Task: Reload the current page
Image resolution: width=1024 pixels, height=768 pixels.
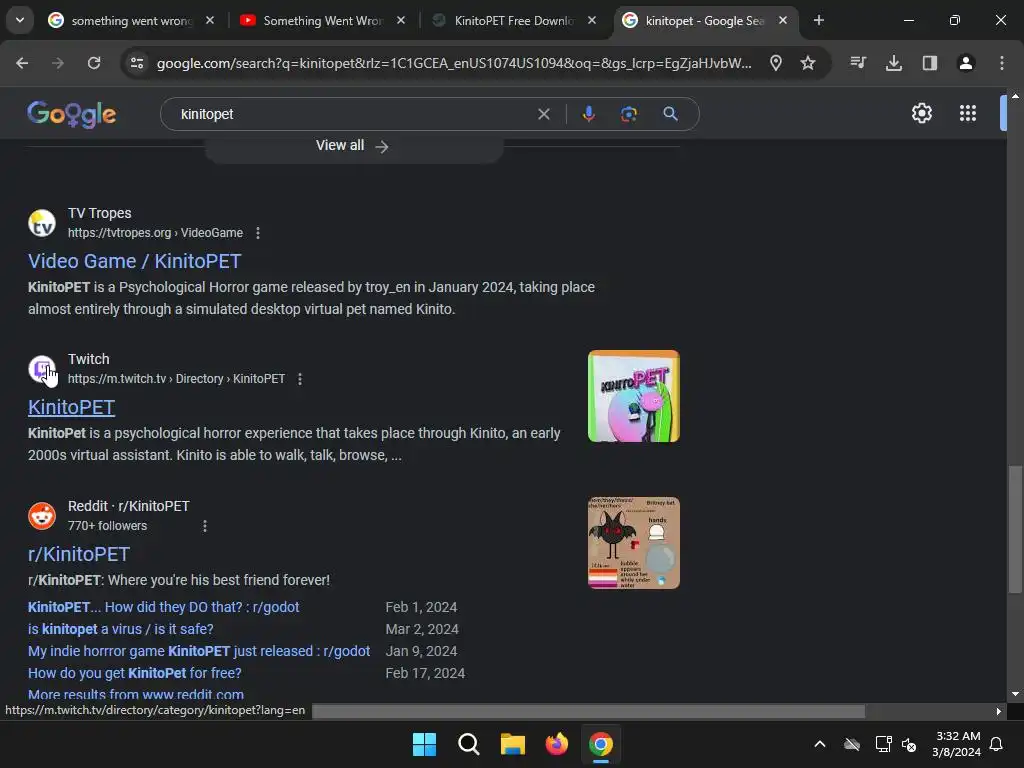Action: point(94,63)
